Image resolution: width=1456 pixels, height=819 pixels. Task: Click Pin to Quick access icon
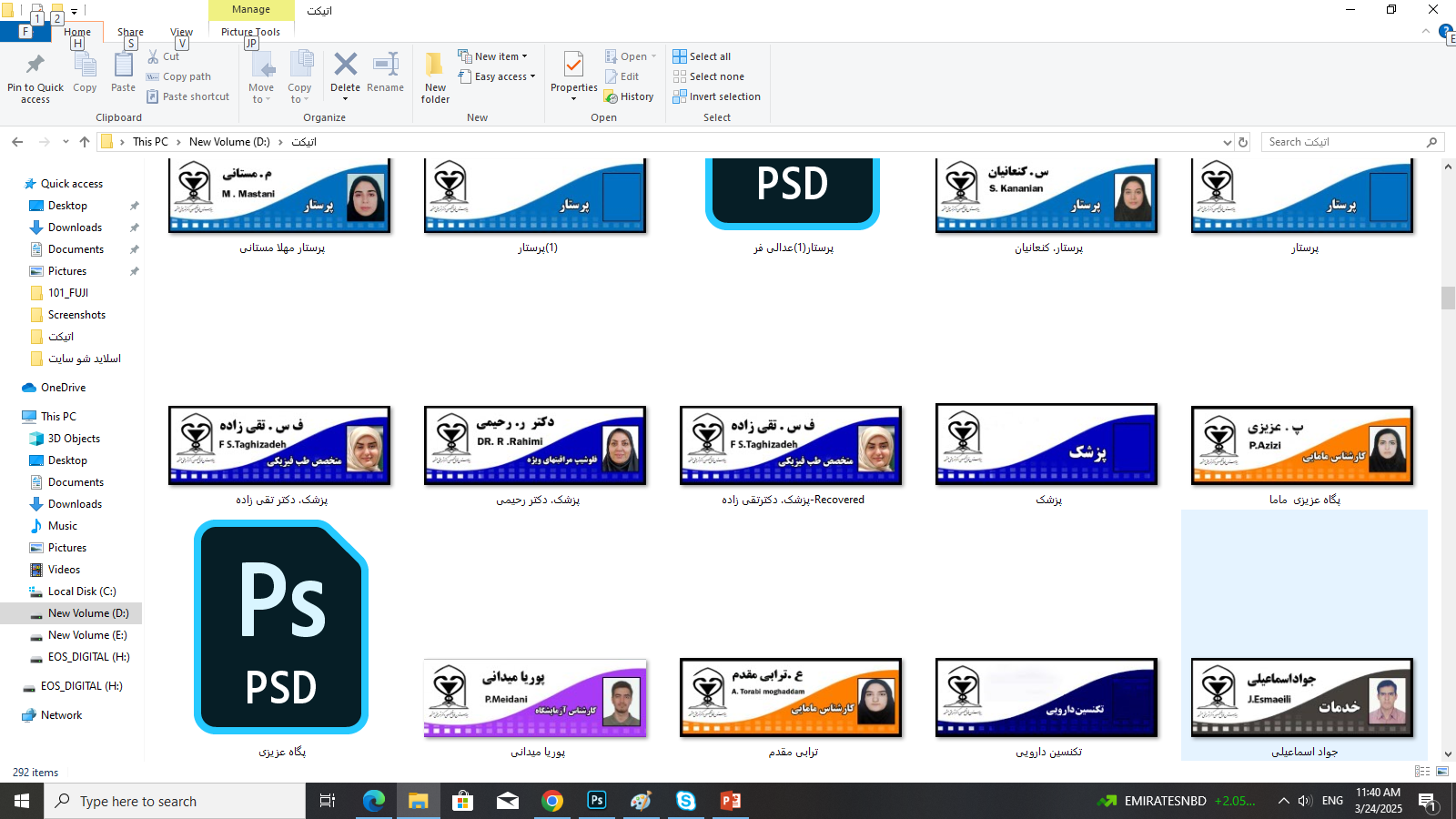35,66
